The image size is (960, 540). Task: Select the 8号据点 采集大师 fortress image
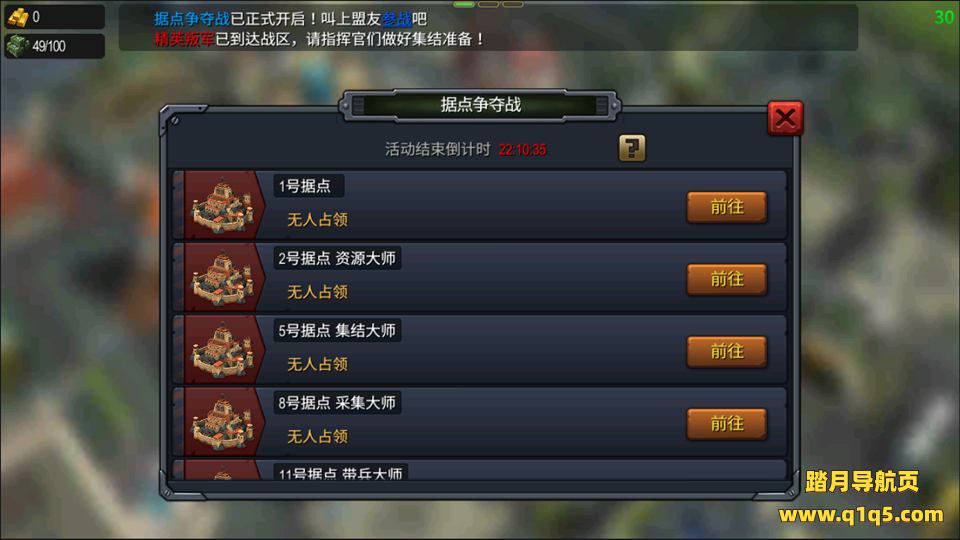(x=222, y=422)
